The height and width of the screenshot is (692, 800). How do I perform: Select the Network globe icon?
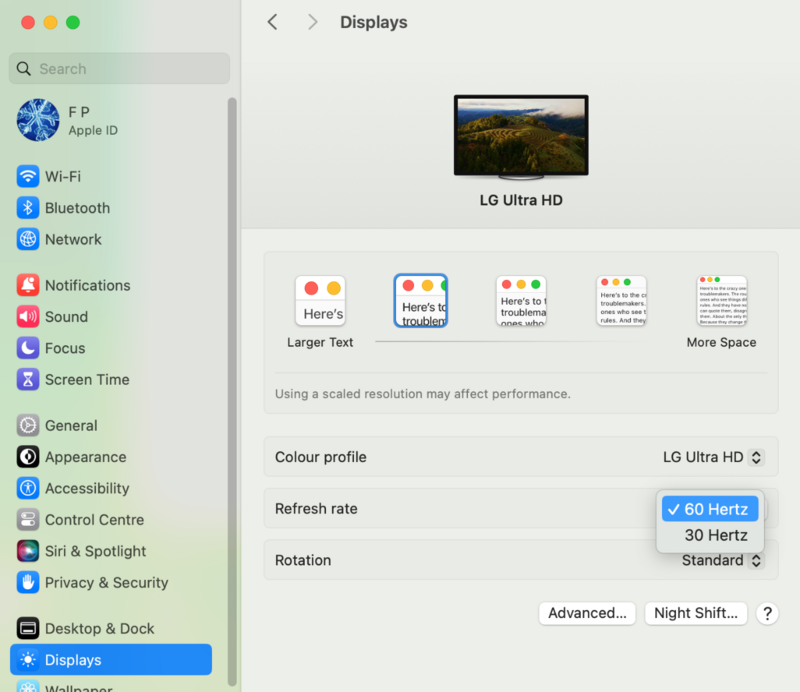pyautogui.click(x=28, y=239)
